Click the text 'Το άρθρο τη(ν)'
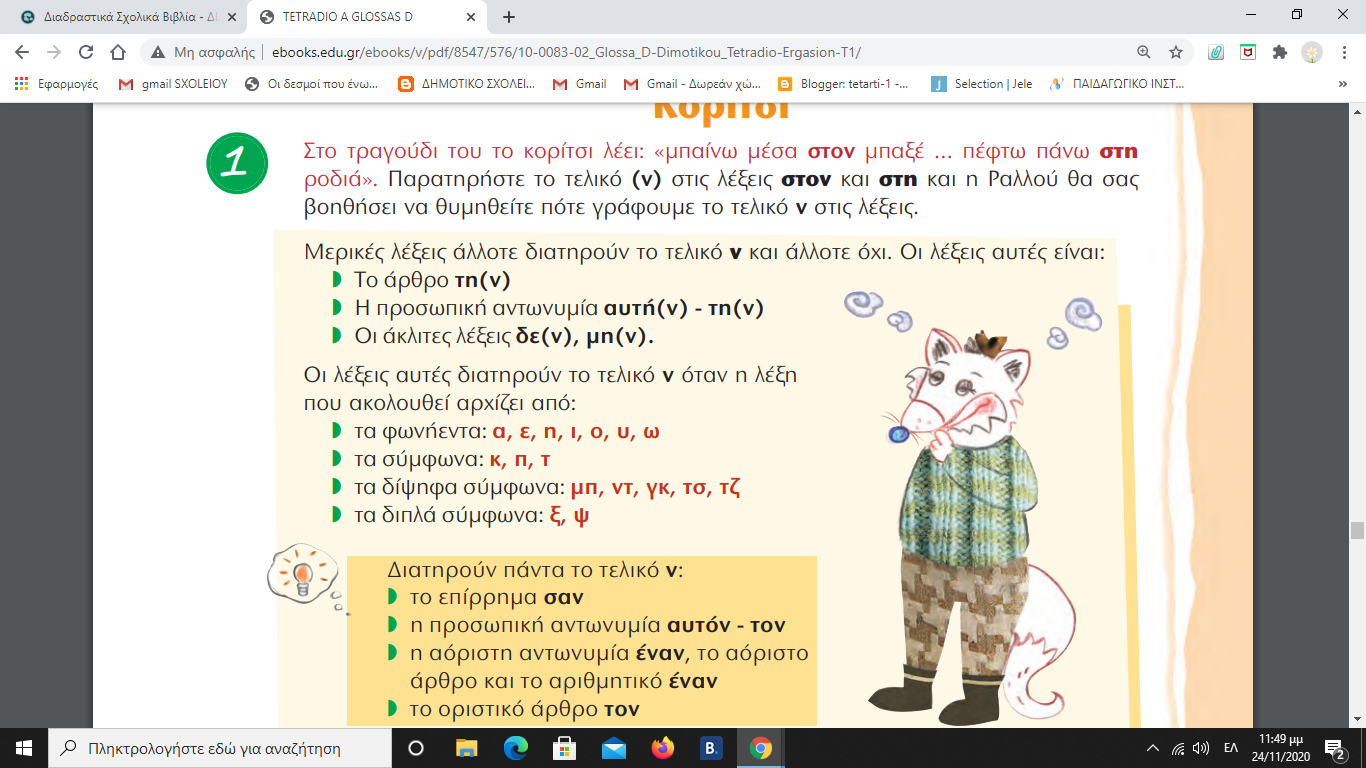The height and width of the screenshot is (768, 1366). [432, 281]
